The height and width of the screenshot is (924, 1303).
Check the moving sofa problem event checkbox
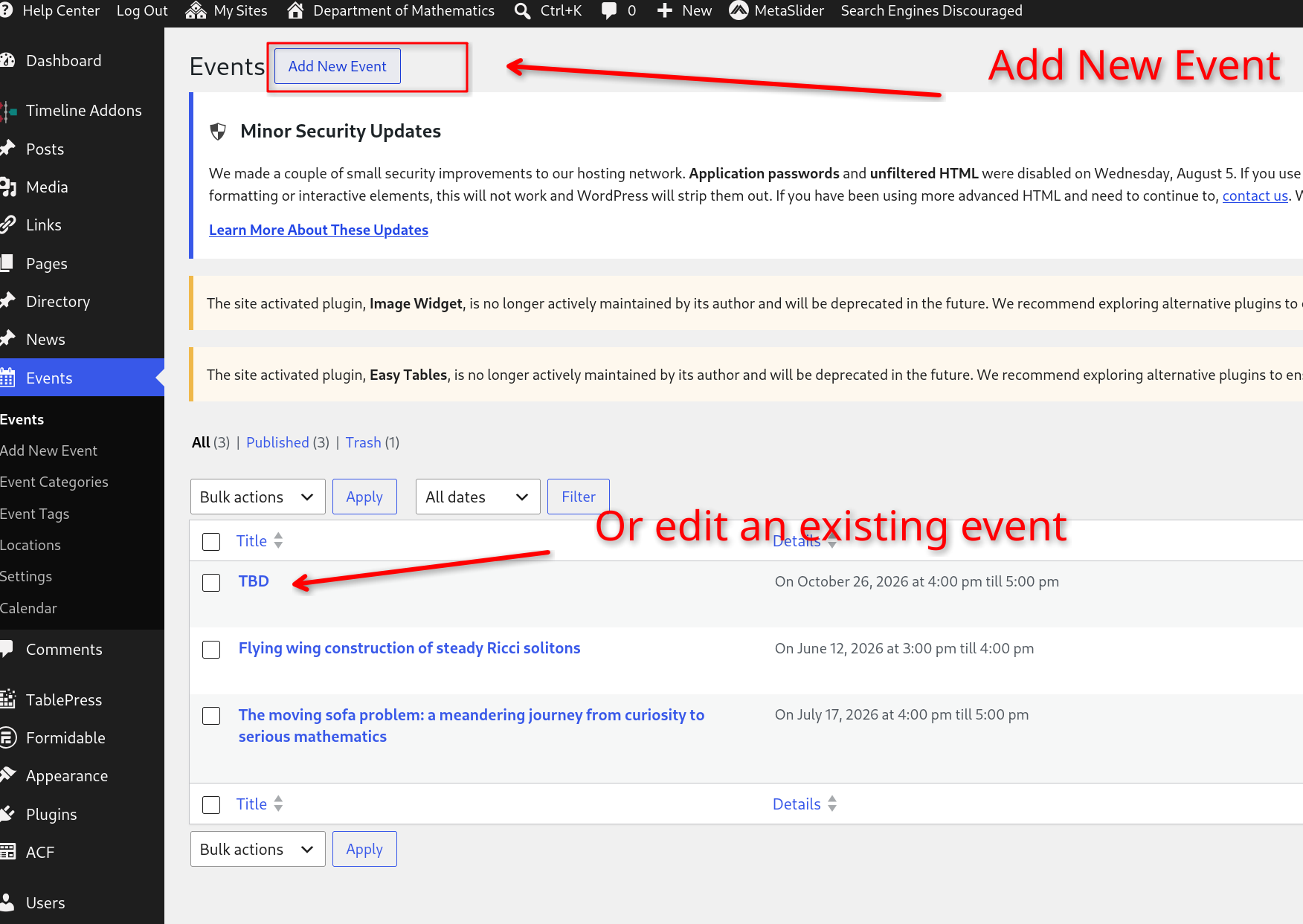pyautogui.click(x=211, y=716)
